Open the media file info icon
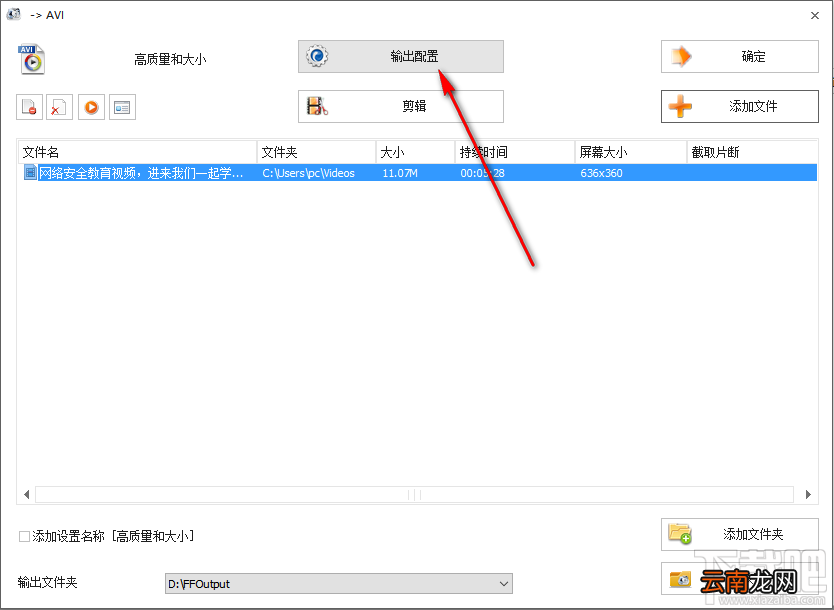 [122, 107]
